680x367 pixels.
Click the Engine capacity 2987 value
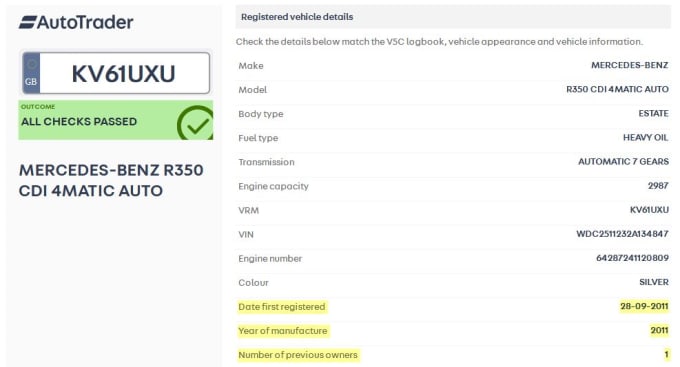[x=658, y=186]
